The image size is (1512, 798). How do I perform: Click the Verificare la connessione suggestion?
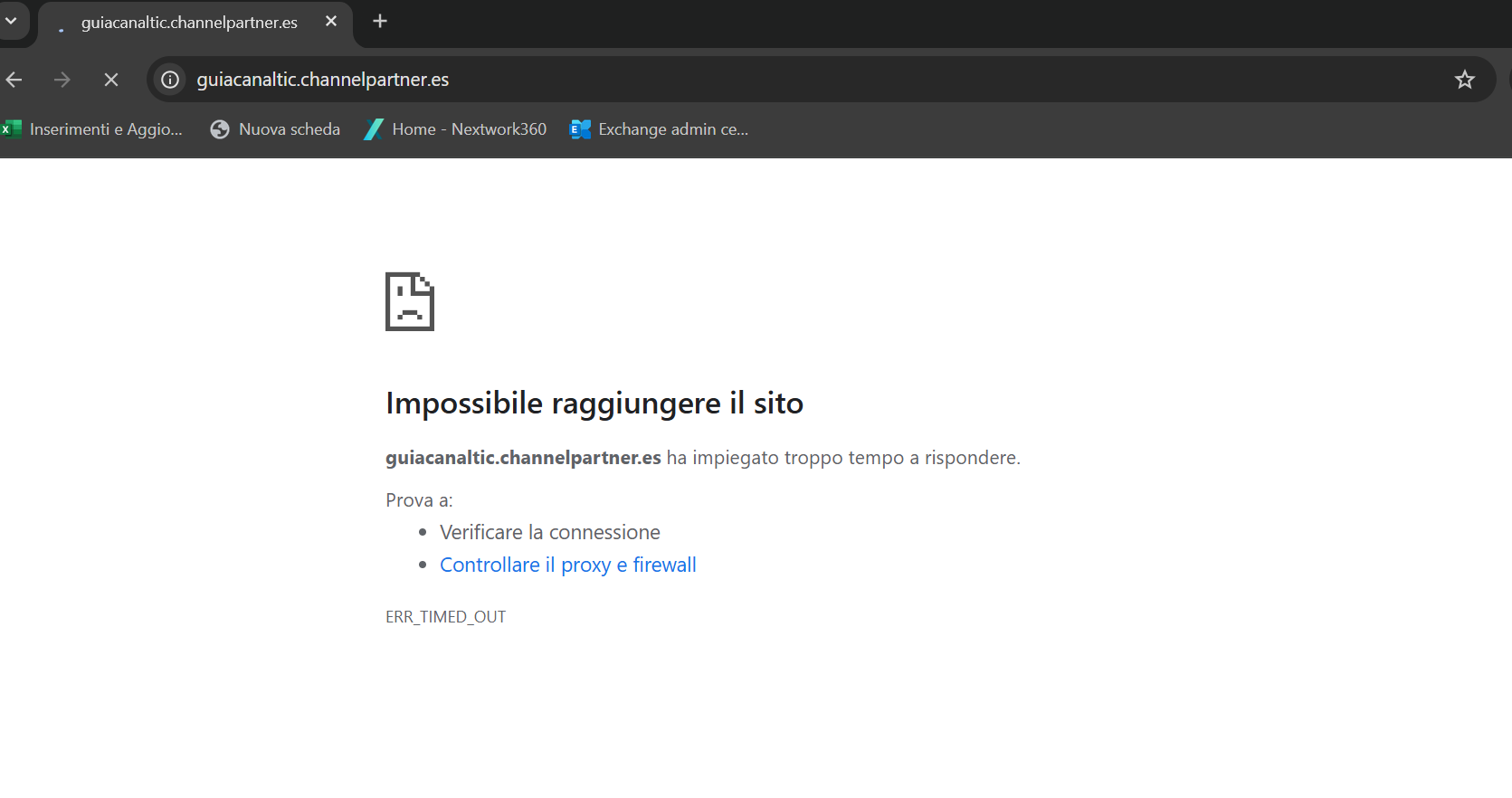(549, 532)
